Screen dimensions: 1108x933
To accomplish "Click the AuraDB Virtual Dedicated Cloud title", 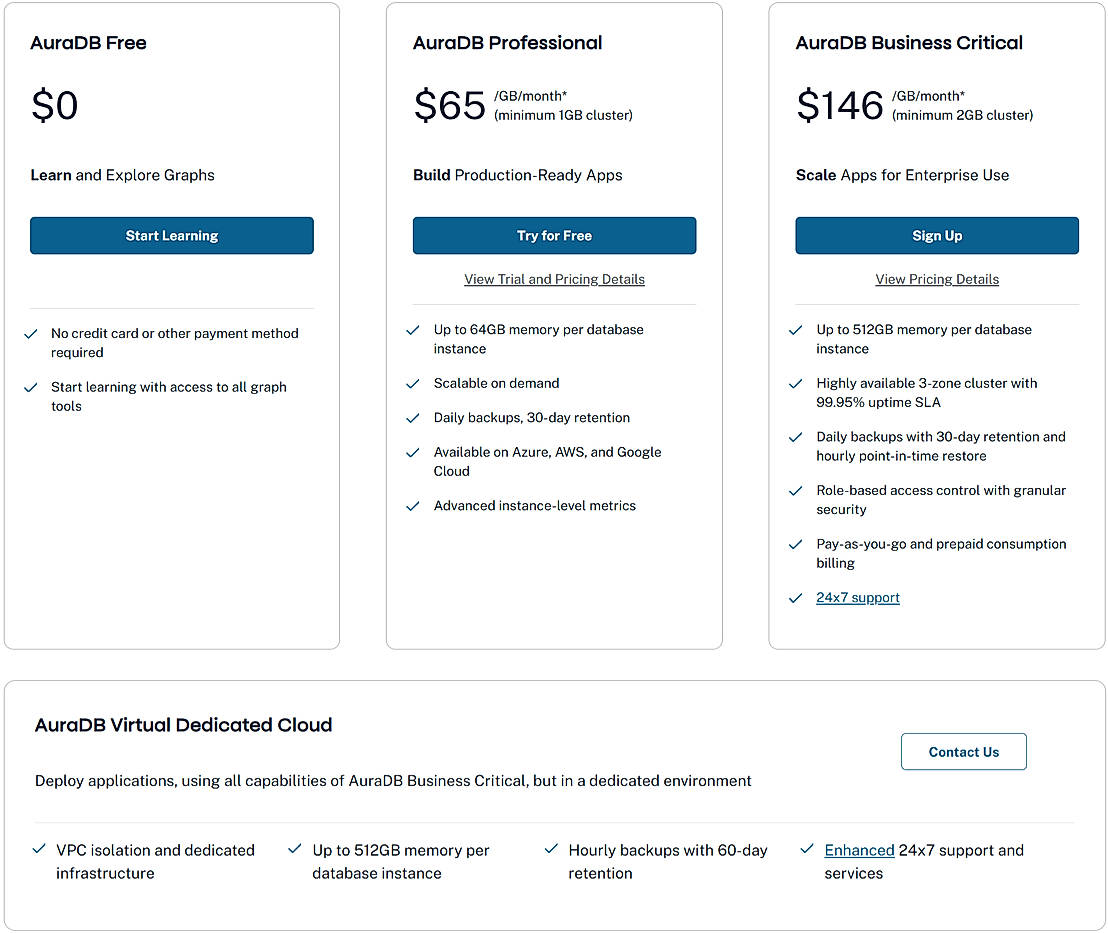I will (183, 725).
